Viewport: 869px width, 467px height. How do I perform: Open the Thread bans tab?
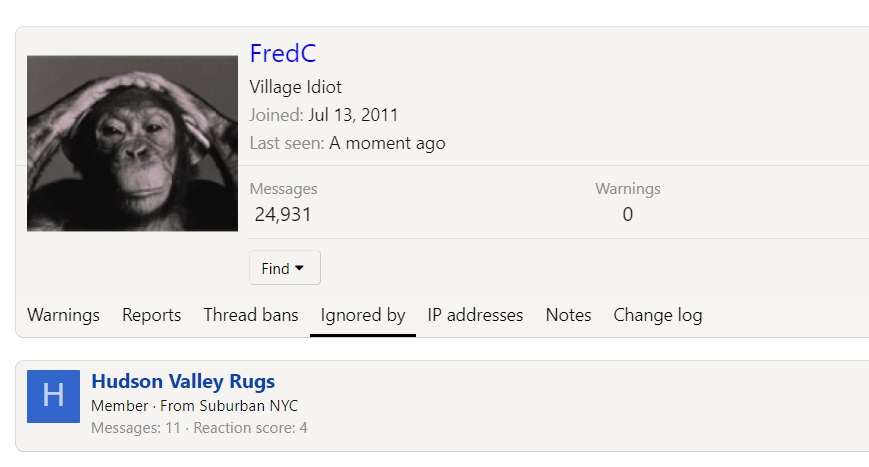[x=251, y=315]
